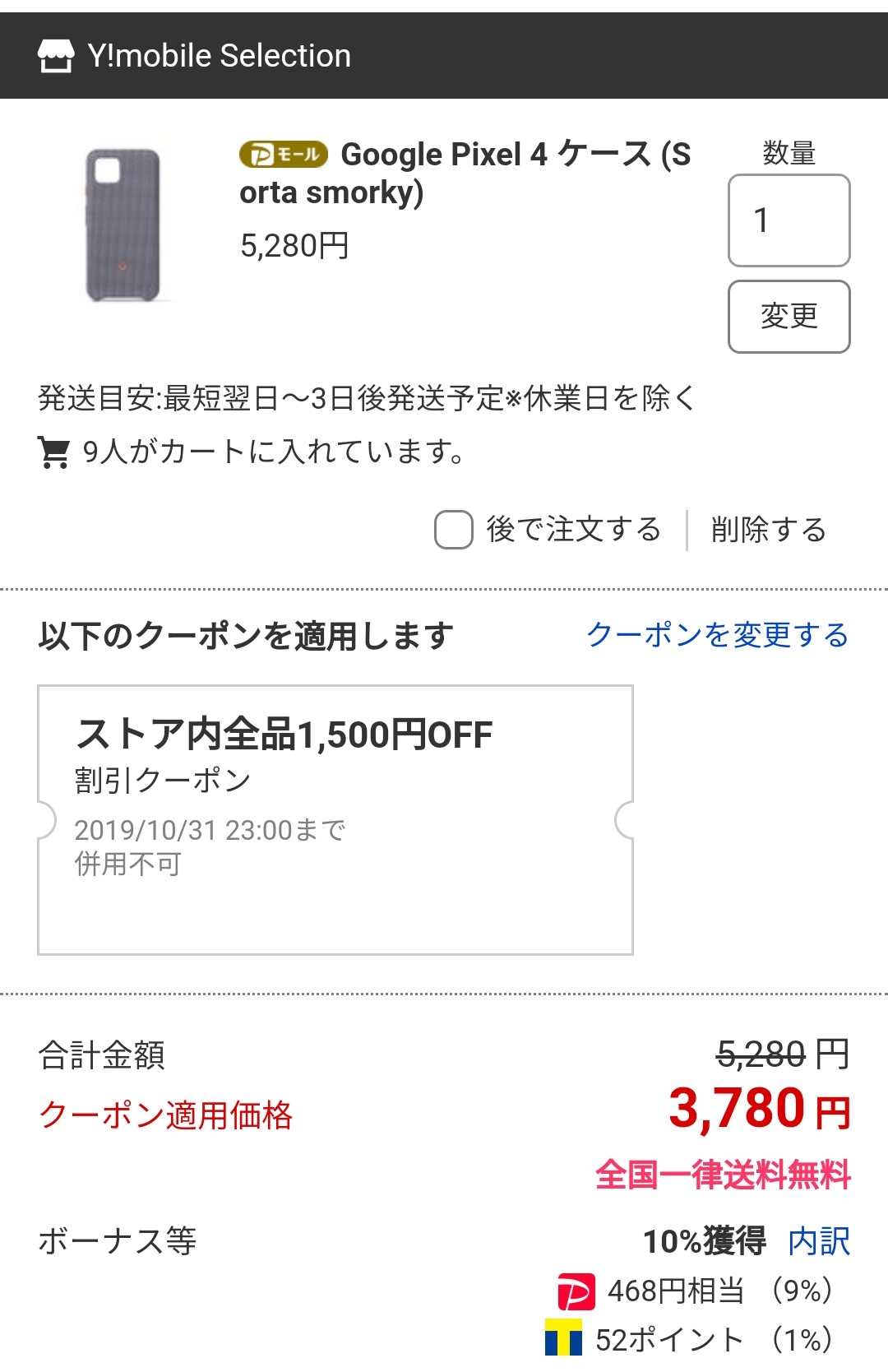Tap the 5,280円 item price
Image resolution: width=888 pixels, height=1372 pixels.
(294, 246)
